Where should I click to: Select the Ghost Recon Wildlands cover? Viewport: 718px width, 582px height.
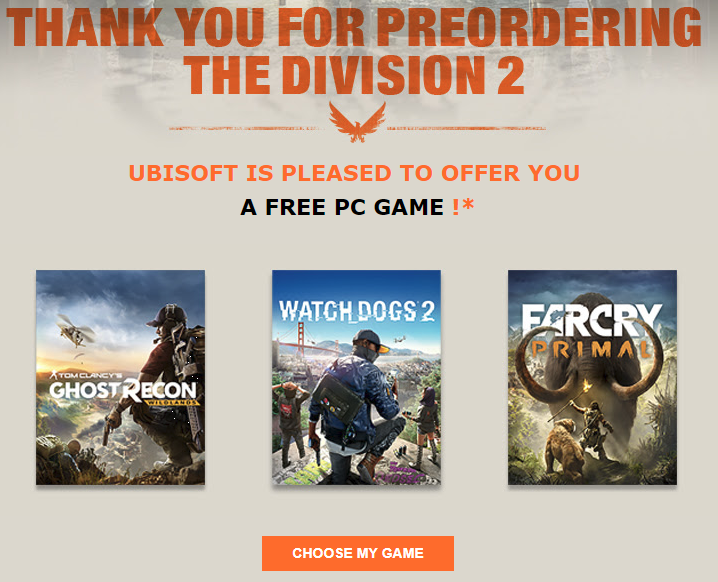pos(120,377)
